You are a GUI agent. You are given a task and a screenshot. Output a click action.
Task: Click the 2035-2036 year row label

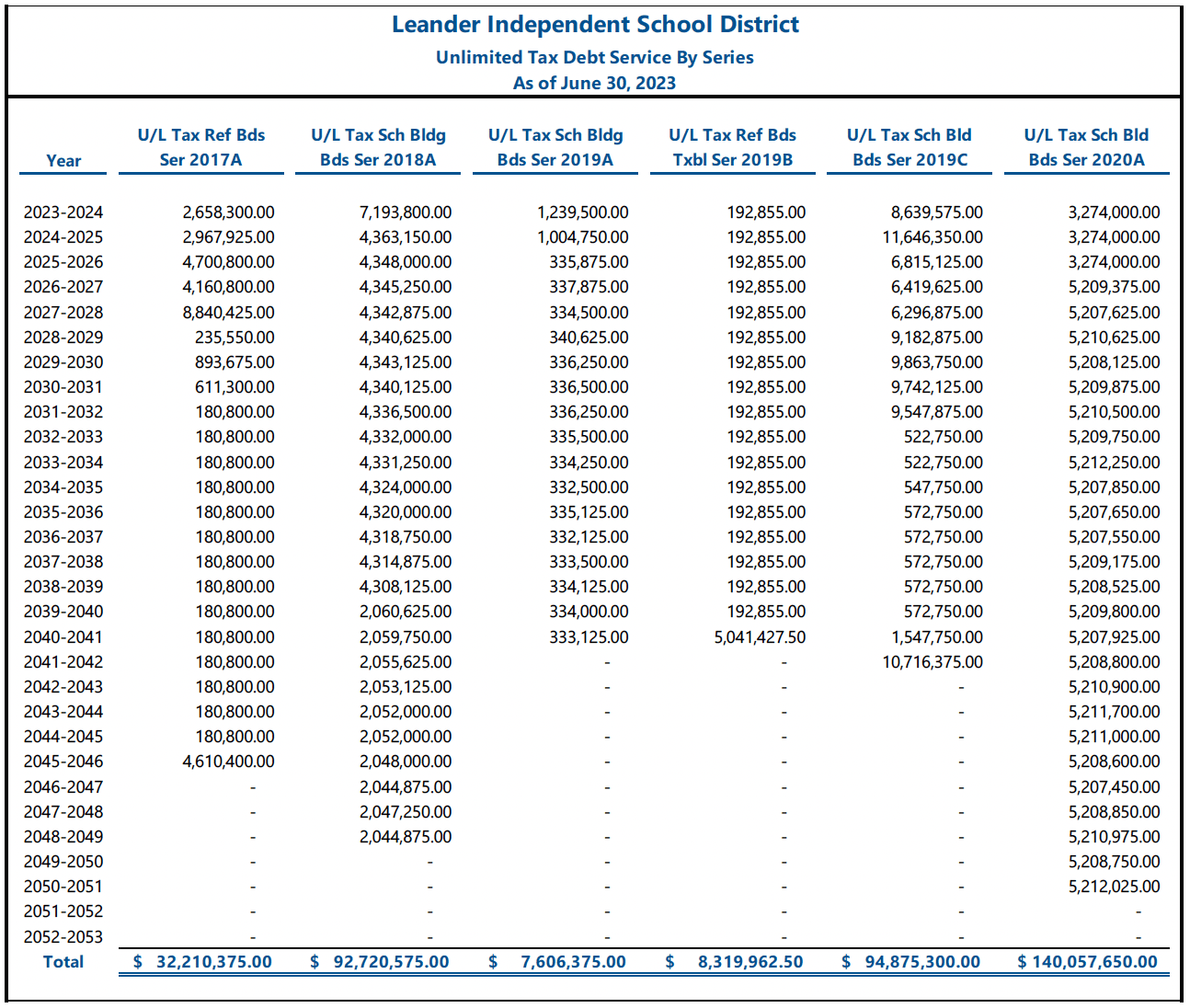63,512
